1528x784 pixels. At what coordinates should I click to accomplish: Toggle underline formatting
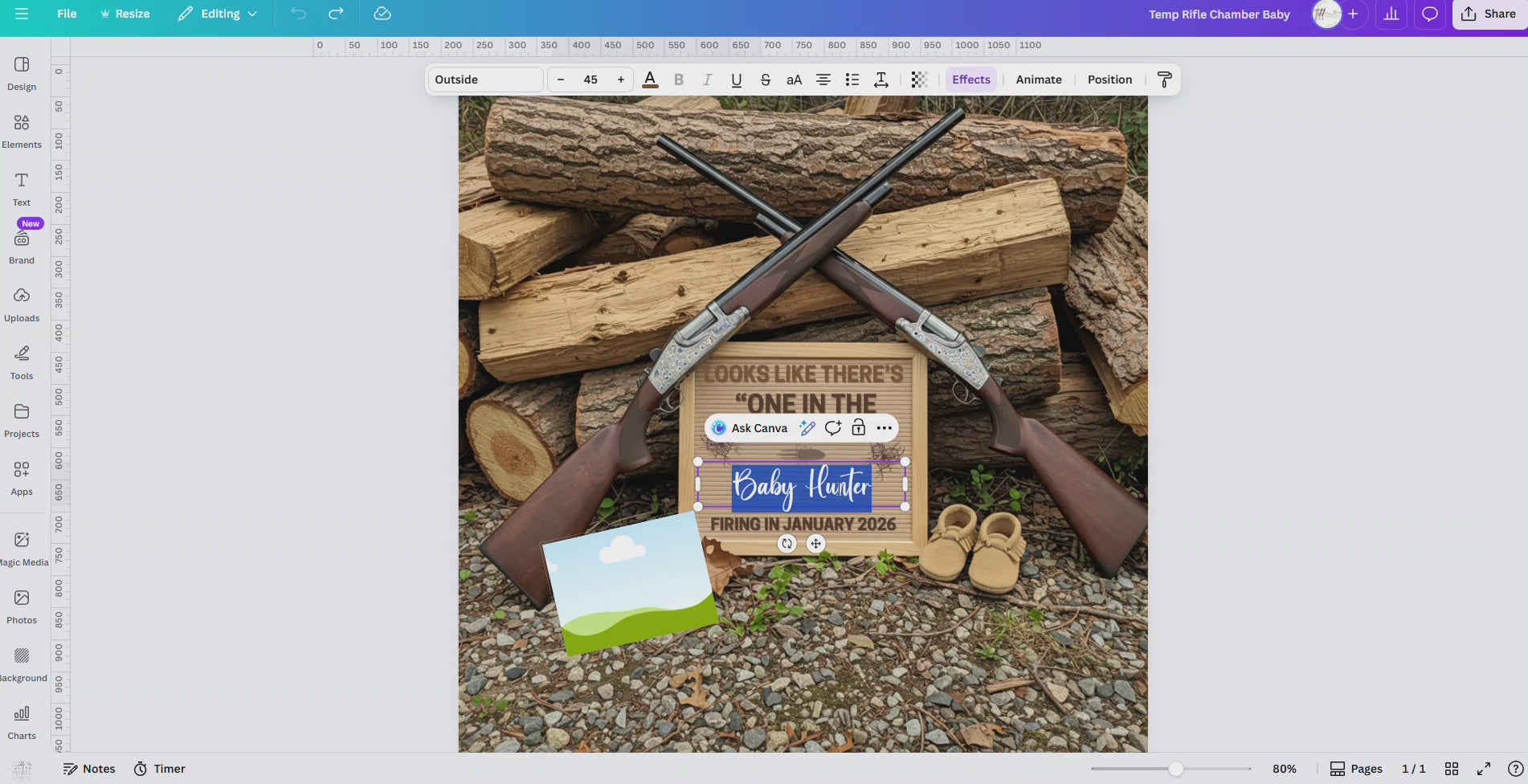click(736, 80)
